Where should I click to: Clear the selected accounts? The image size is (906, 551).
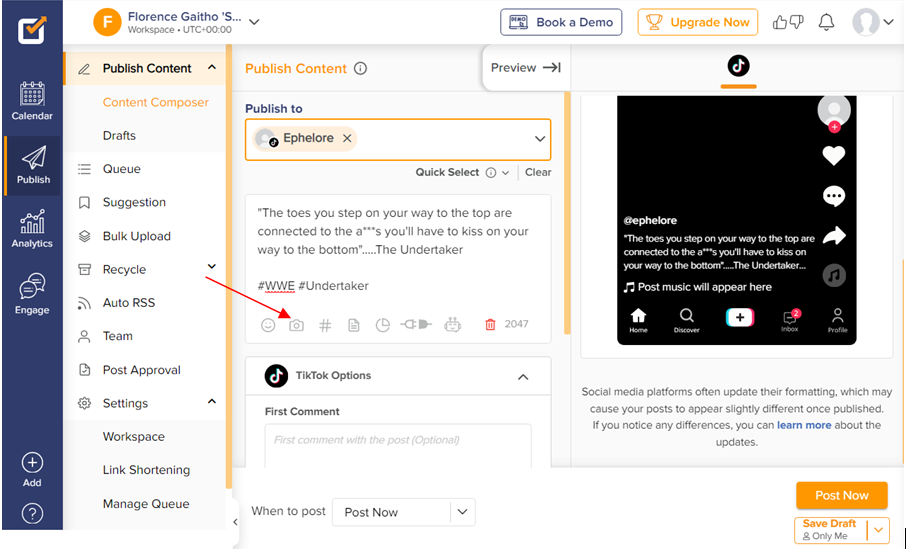pyautogui.click(x=538, y=173)
